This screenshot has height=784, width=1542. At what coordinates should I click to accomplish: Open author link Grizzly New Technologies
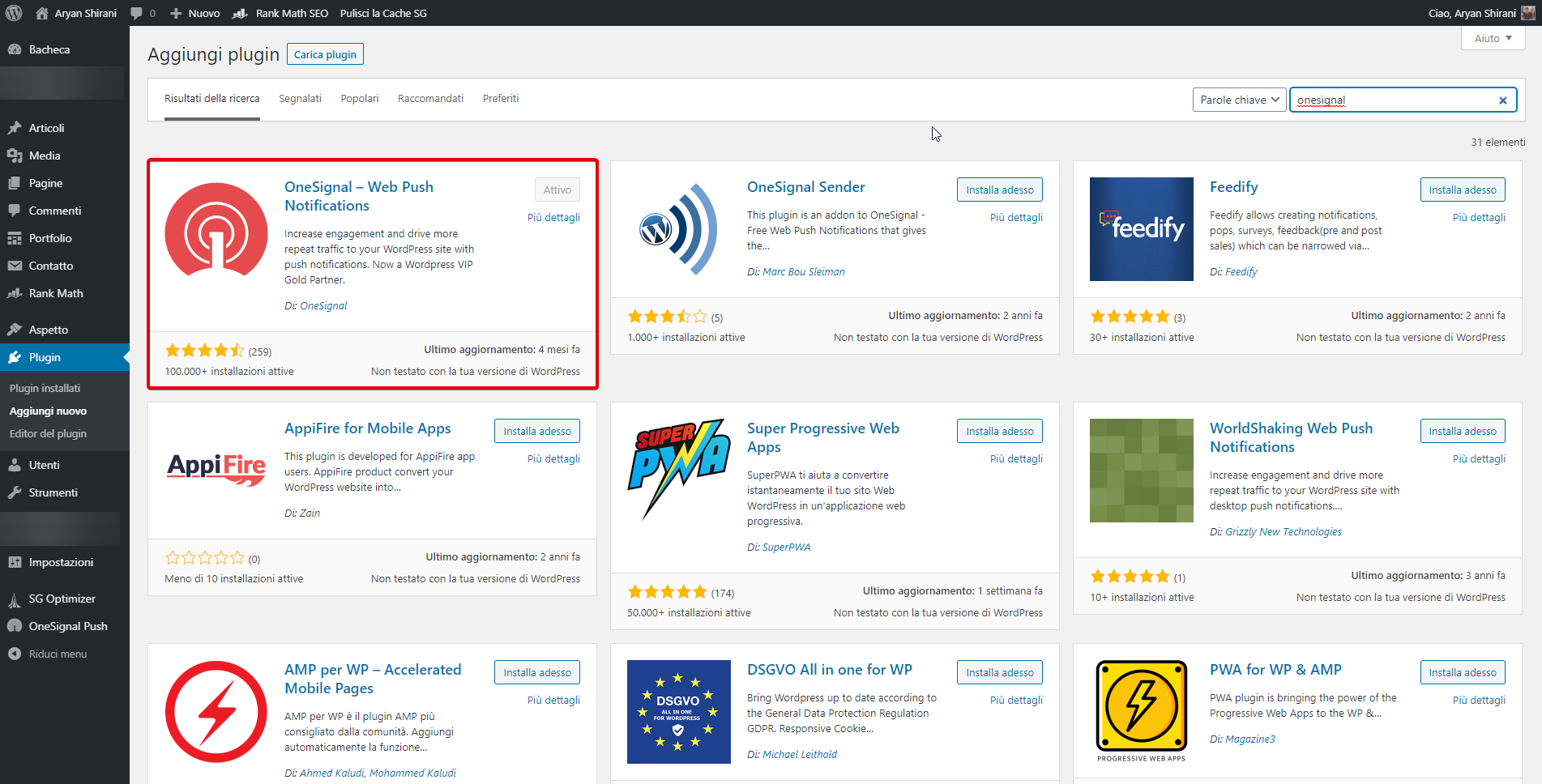coord(1284,531)
